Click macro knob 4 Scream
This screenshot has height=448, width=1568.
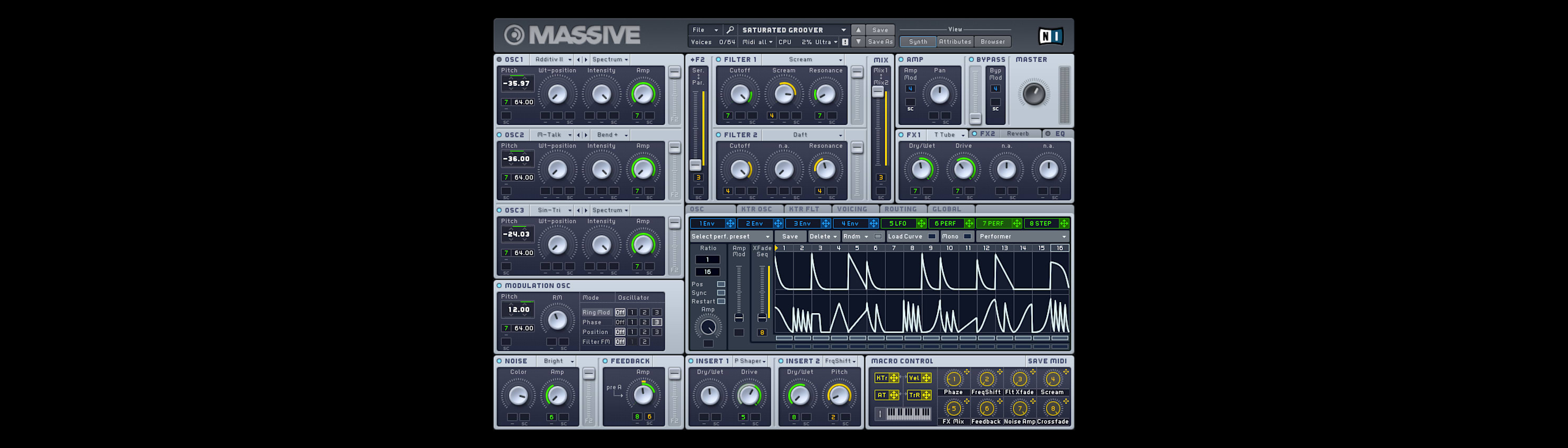click(1052, 379)
